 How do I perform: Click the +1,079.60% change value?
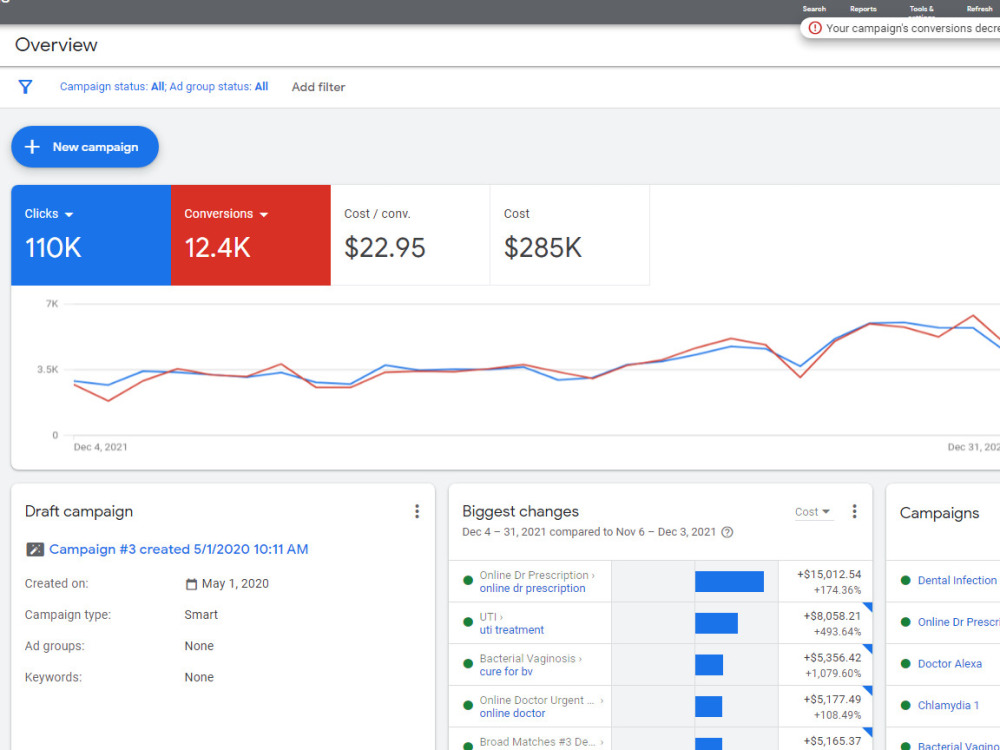(833, 673)
